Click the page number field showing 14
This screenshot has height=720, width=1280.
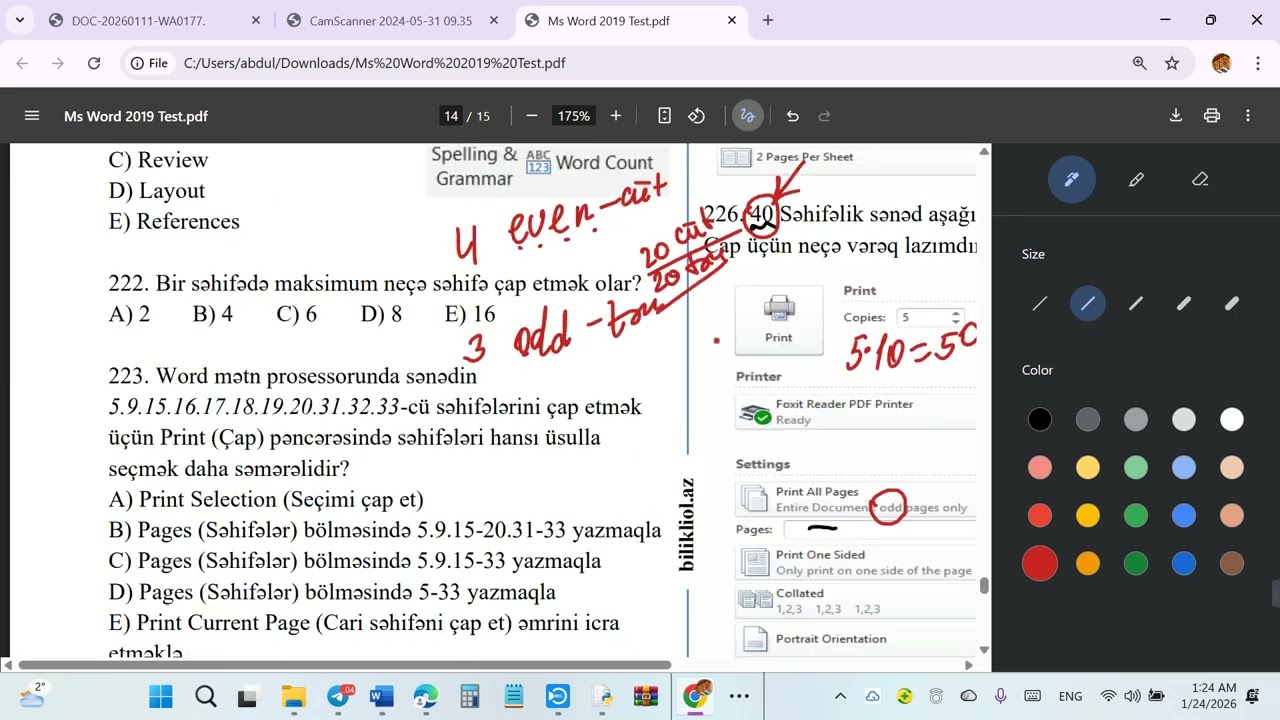pos(451,116)
